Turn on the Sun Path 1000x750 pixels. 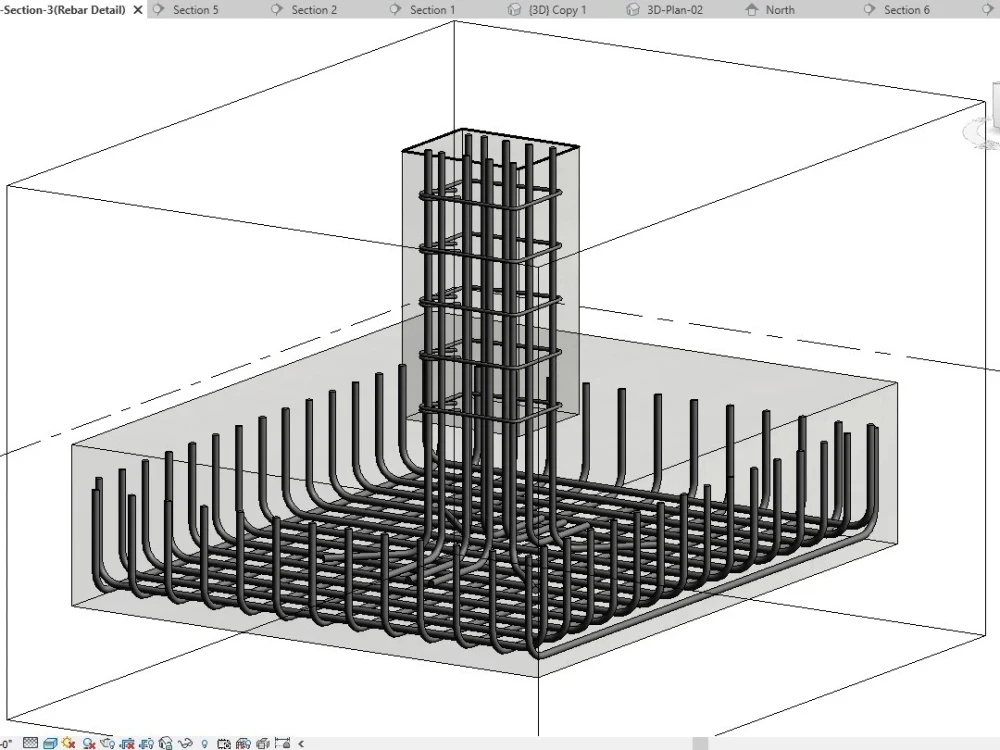pyautogui.click(x=69, y=742)
